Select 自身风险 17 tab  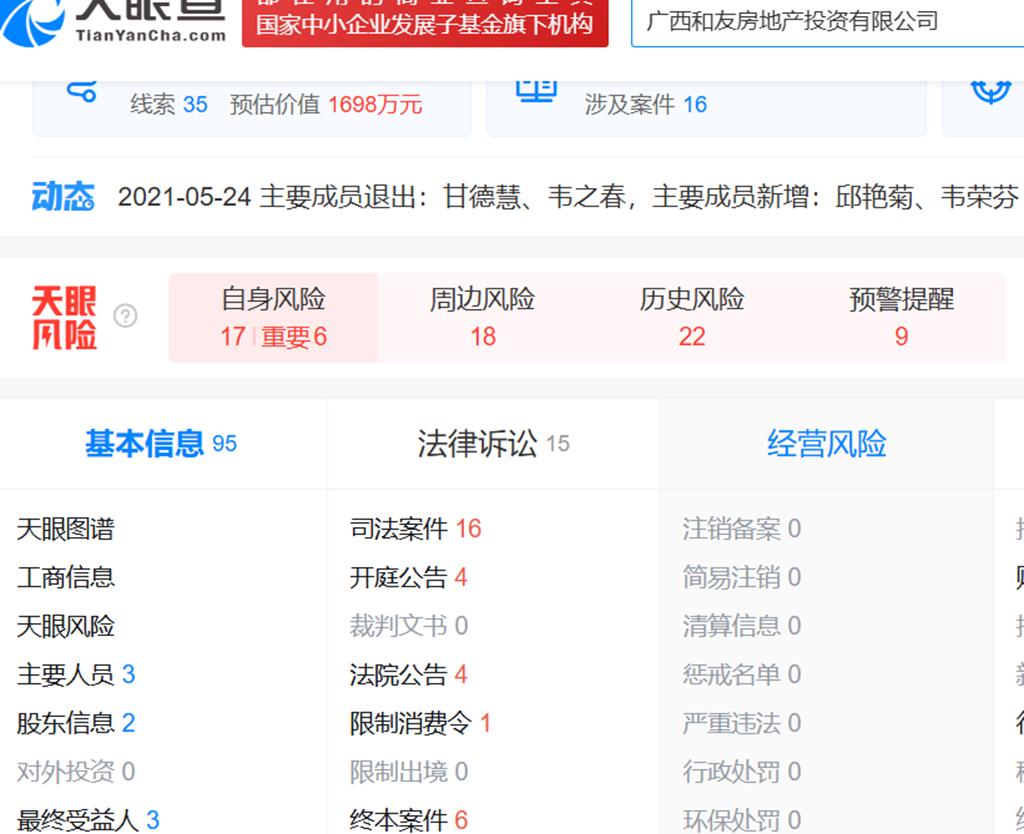pos(273,318)
